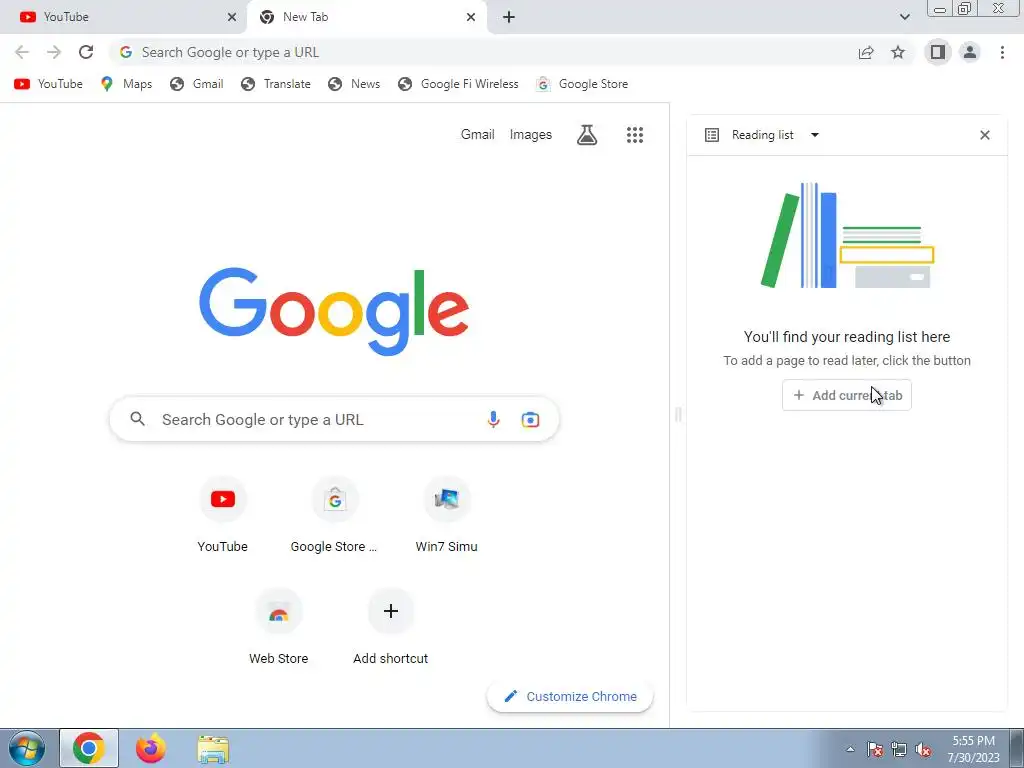Bookmark this tab with star icon
This screenshot has width=1024, height=768.
(898, 52)
